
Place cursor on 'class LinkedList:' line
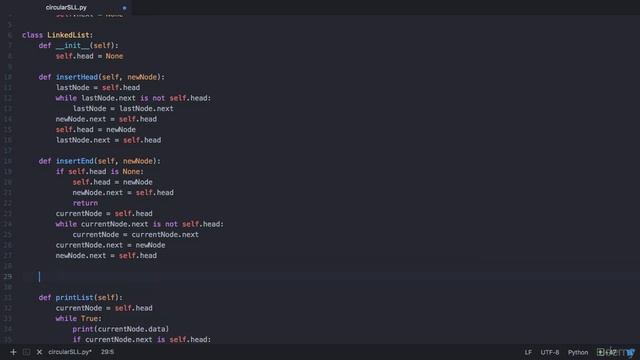tap(57, 35)
